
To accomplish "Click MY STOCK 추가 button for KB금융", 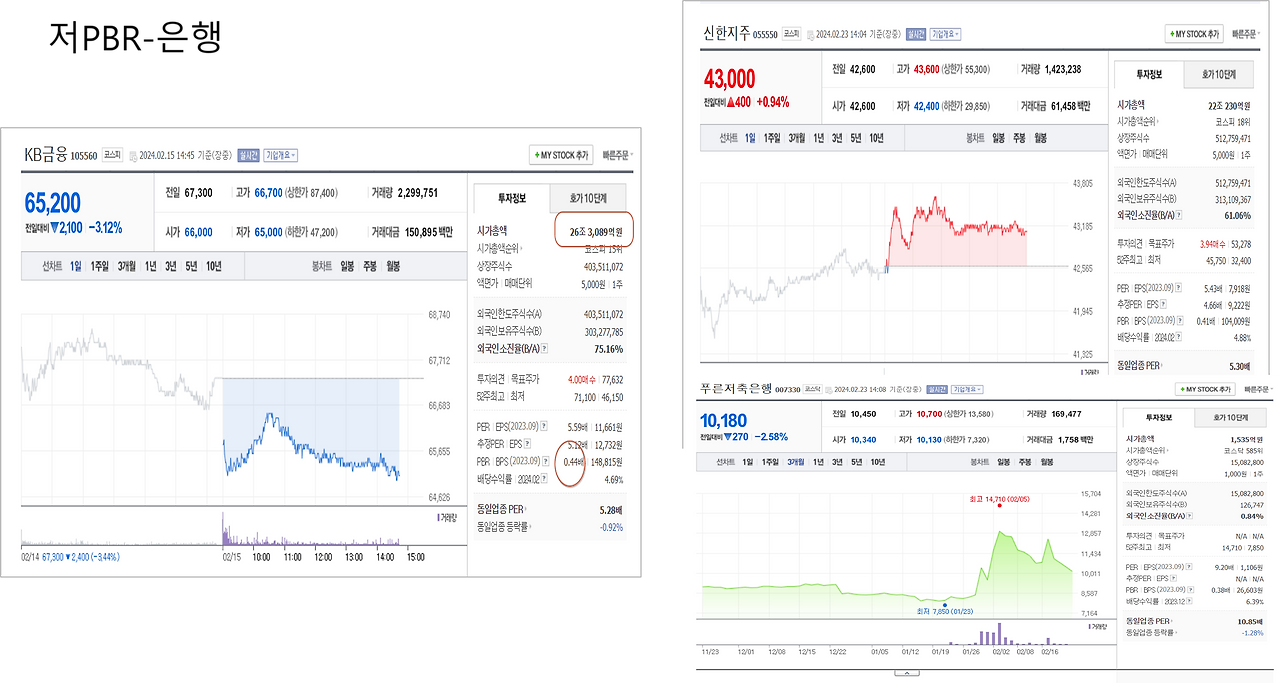I will pyautogui.click(x=561, y=155).
